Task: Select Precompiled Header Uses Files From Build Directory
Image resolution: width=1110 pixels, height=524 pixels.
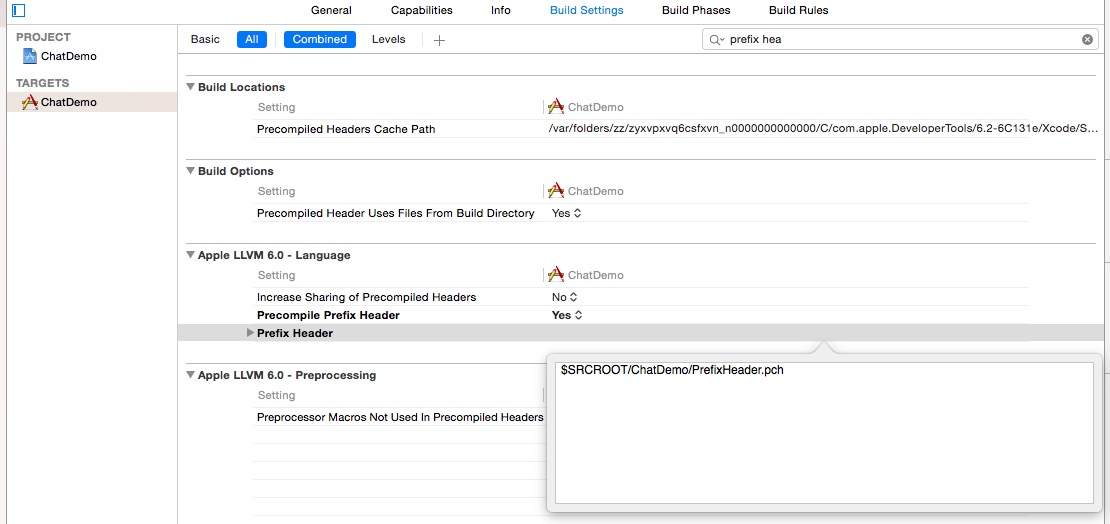Action: [396, 213]
